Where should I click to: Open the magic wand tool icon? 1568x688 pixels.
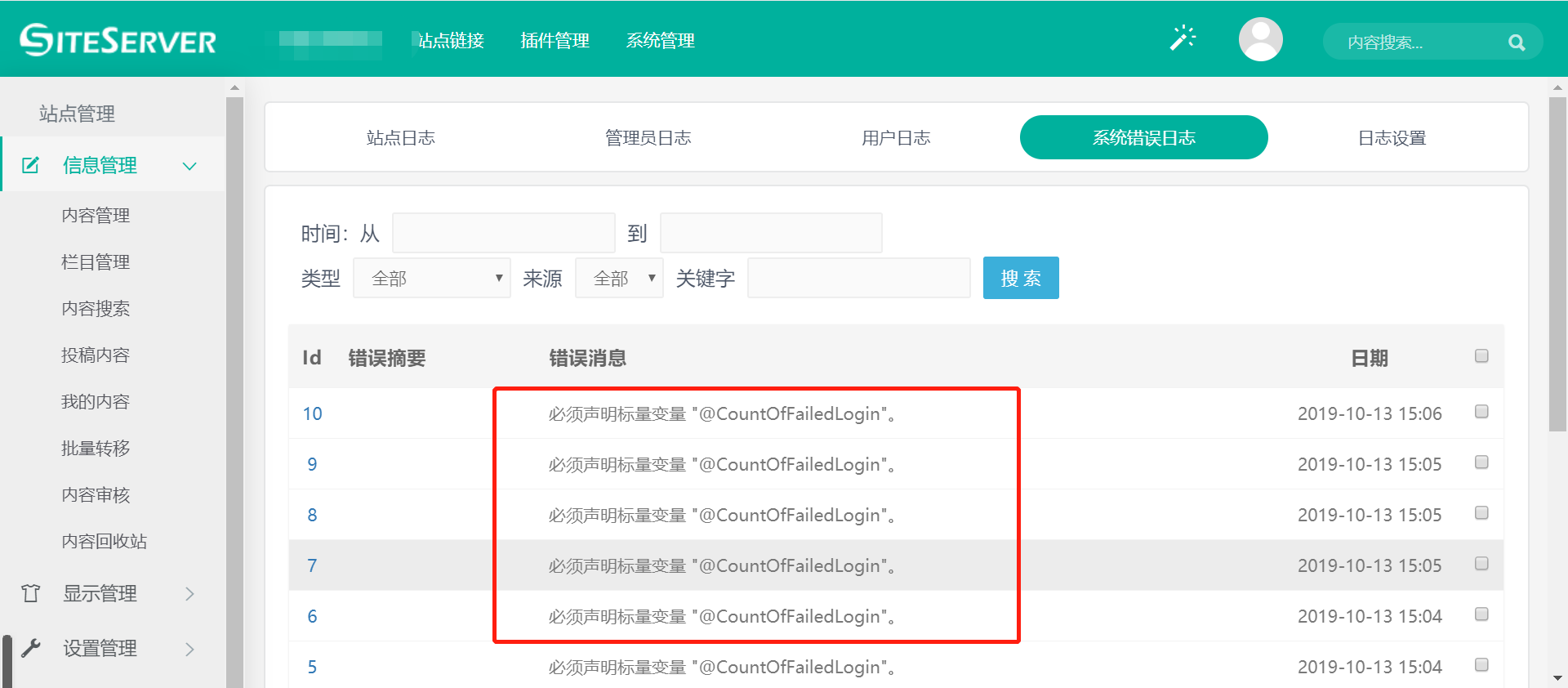coord(1183,38)
